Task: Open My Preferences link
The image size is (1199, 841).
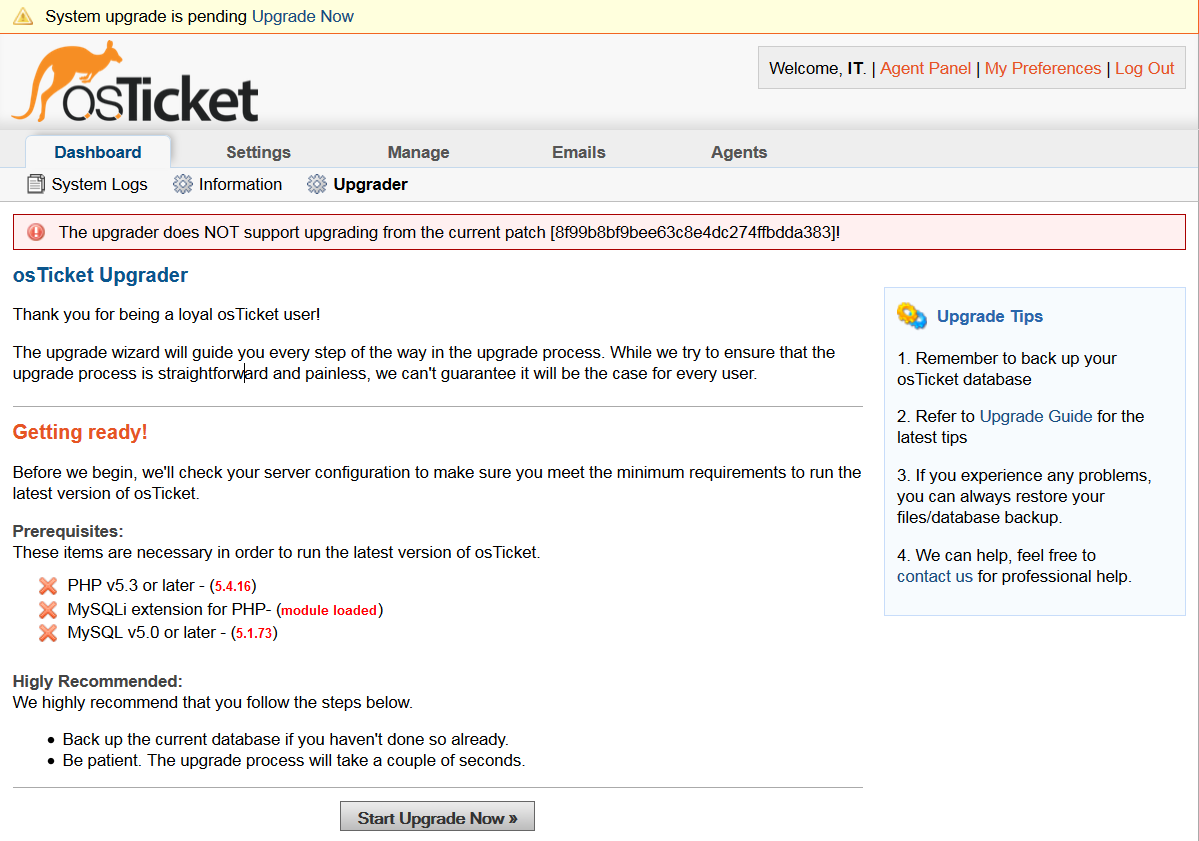Action: click(1043, 68)
